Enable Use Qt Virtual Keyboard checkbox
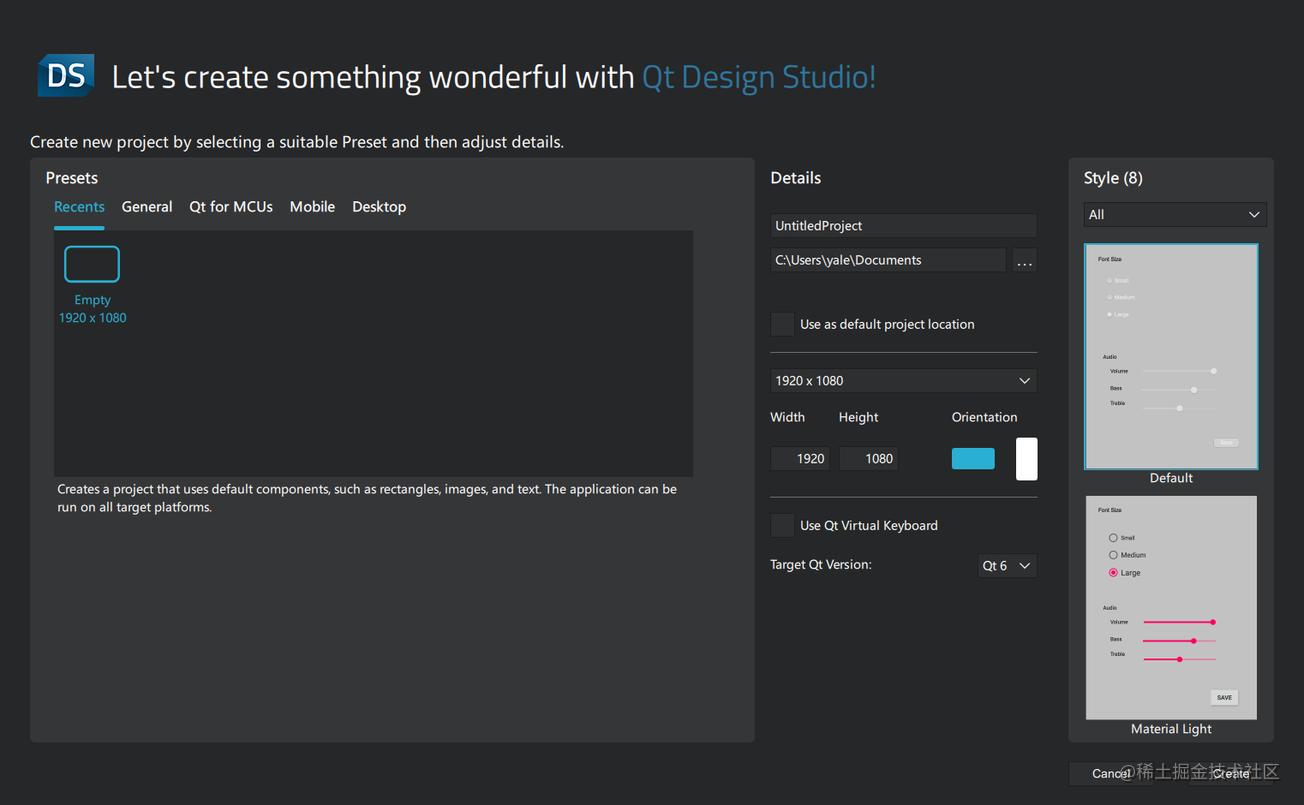Viewport: 1304px width, 805px height. point(782,526)
